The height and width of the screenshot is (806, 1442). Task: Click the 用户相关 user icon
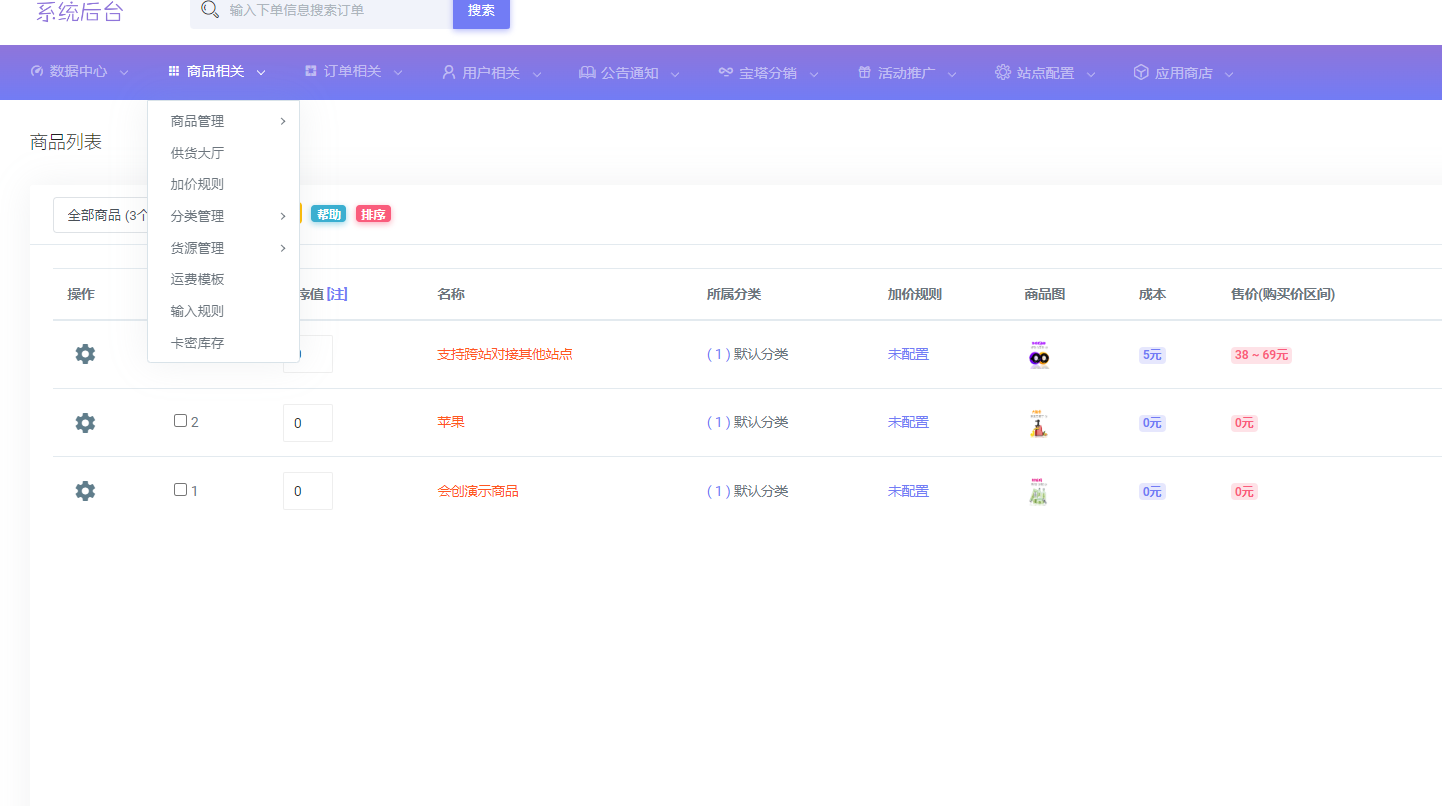tap(448, 72)
